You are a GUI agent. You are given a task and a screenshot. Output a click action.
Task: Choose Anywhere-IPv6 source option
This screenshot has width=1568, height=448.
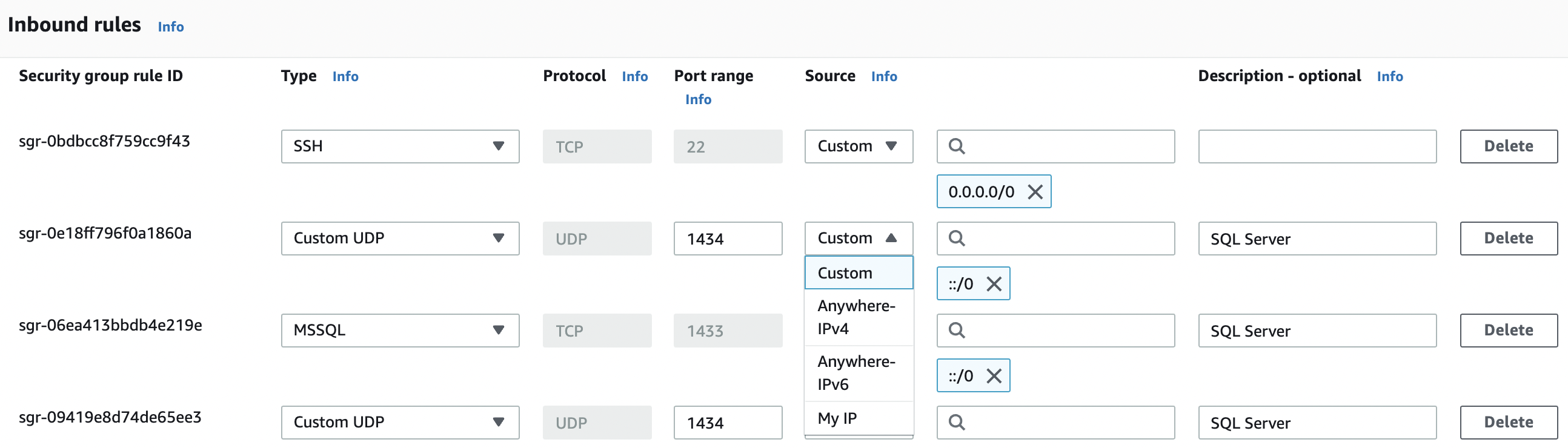point(859,373)
